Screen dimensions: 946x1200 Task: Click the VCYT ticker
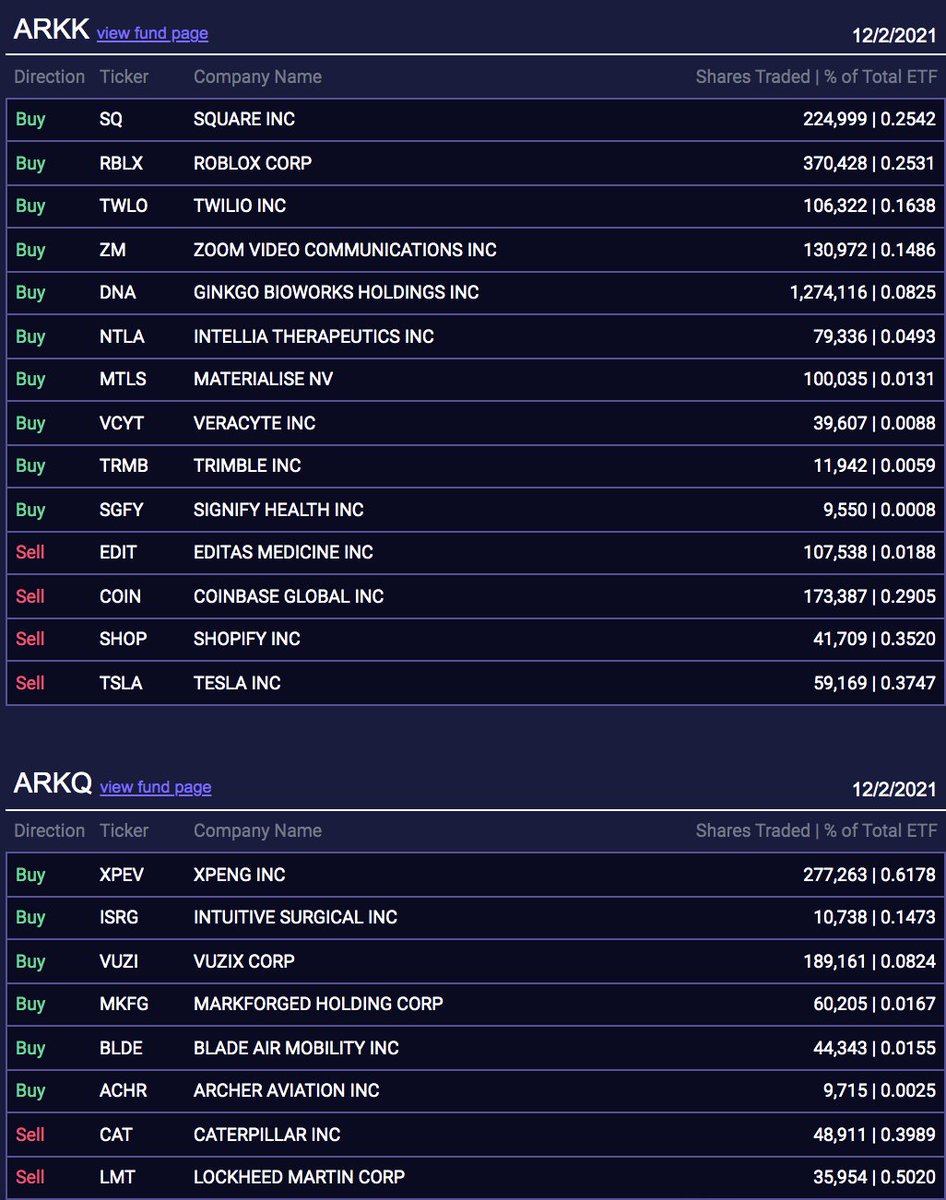(x=122, y=423)
